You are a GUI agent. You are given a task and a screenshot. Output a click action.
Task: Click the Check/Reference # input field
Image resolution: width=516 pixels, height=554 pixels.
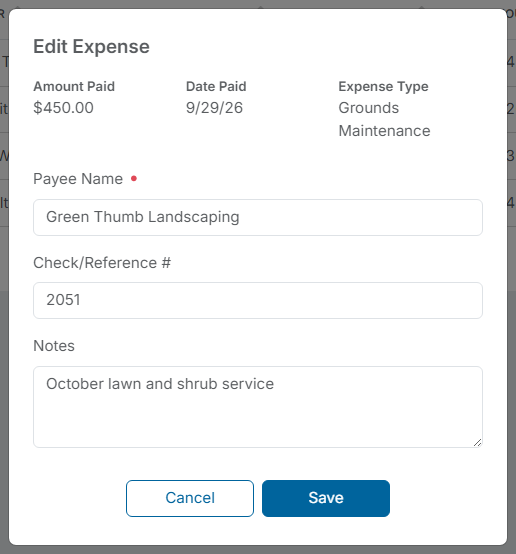pyautogui.click(x=258, y=300)
